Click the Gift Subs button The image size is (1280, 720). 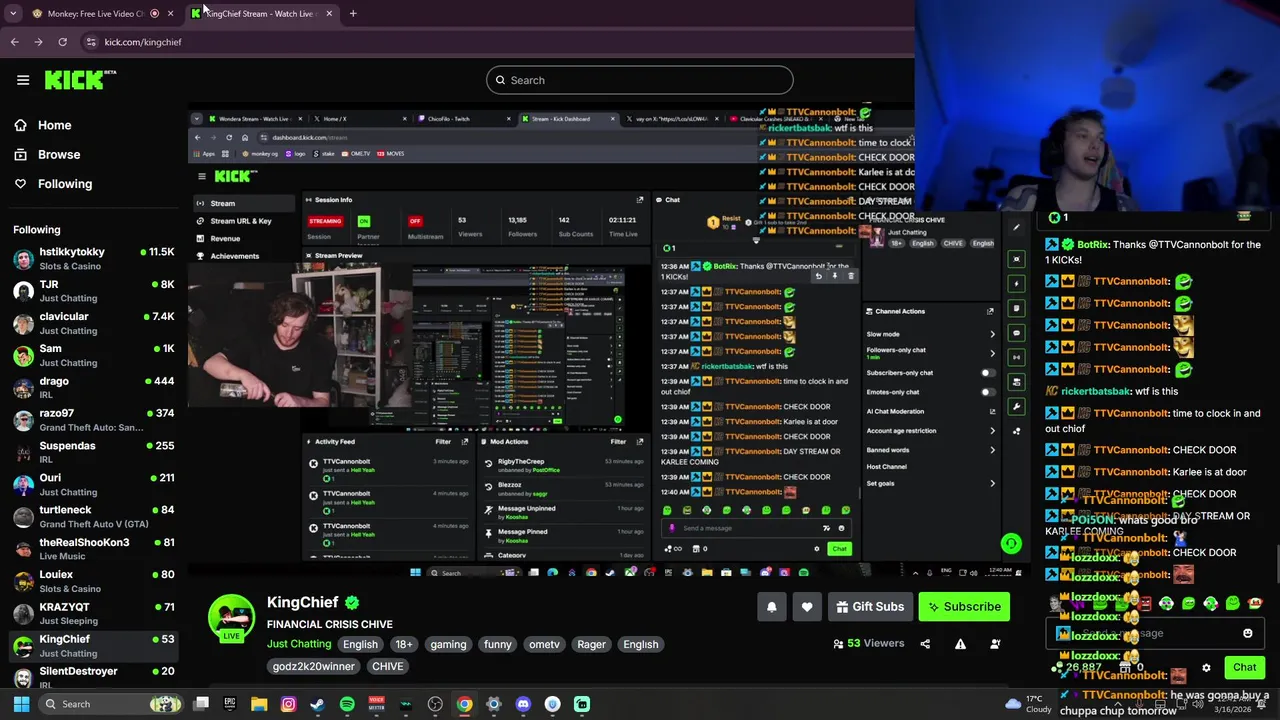pyautogui.click(x=869, y=607)
